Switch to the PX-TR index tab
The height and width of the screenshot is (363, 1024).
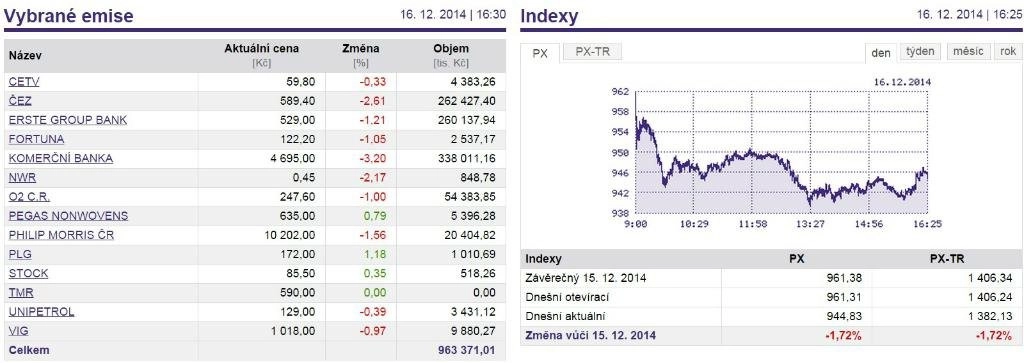point(592,52)
